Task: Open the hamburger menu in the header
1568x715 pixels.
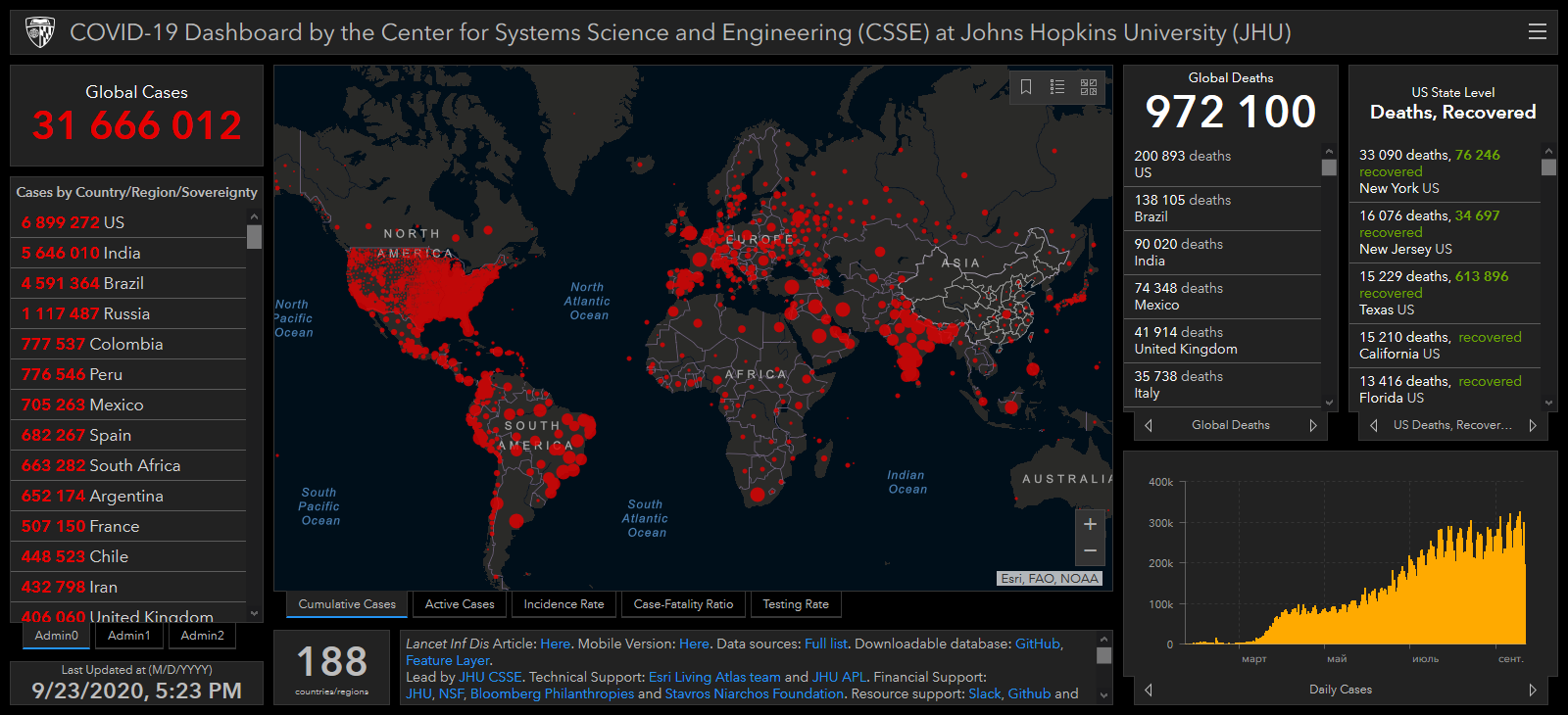Action: pyautogui.click(x=1537, y=32)
